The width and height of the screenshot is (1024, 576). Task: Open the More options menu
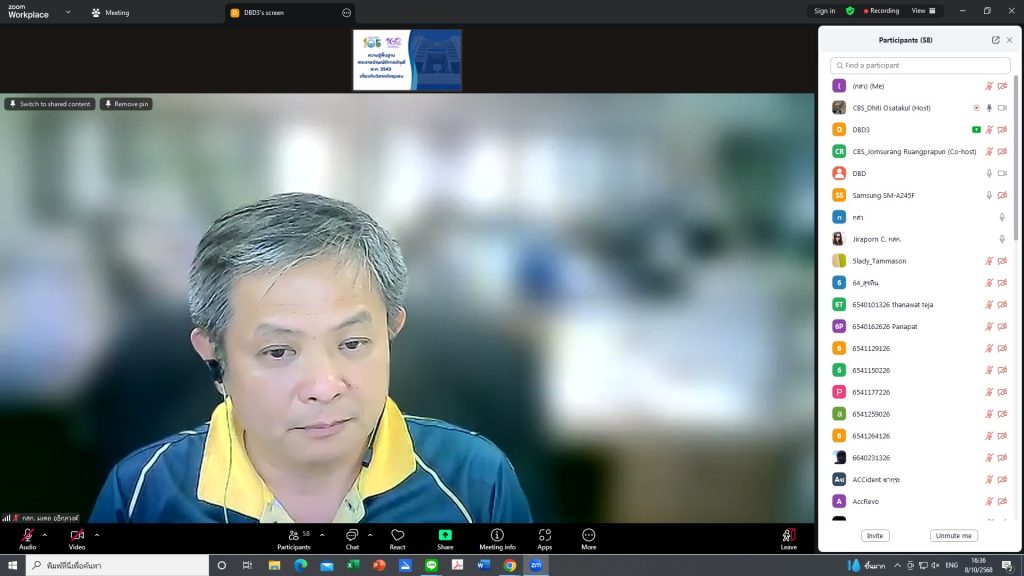click(588, 538)
